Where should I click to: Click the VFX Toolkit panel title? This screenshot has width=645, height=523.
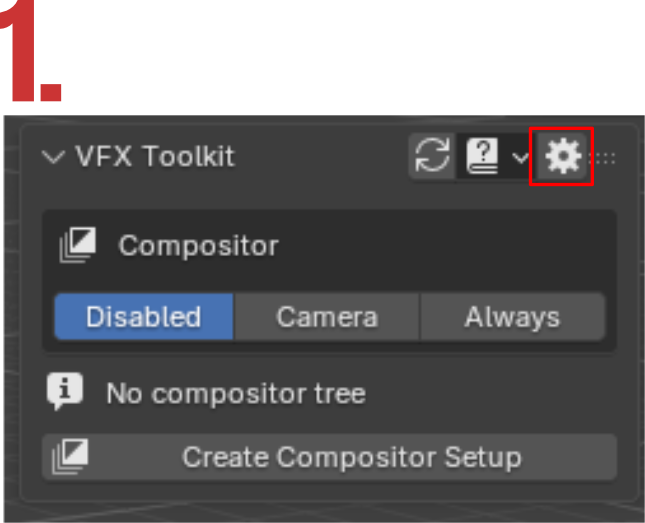click(155, 156)
